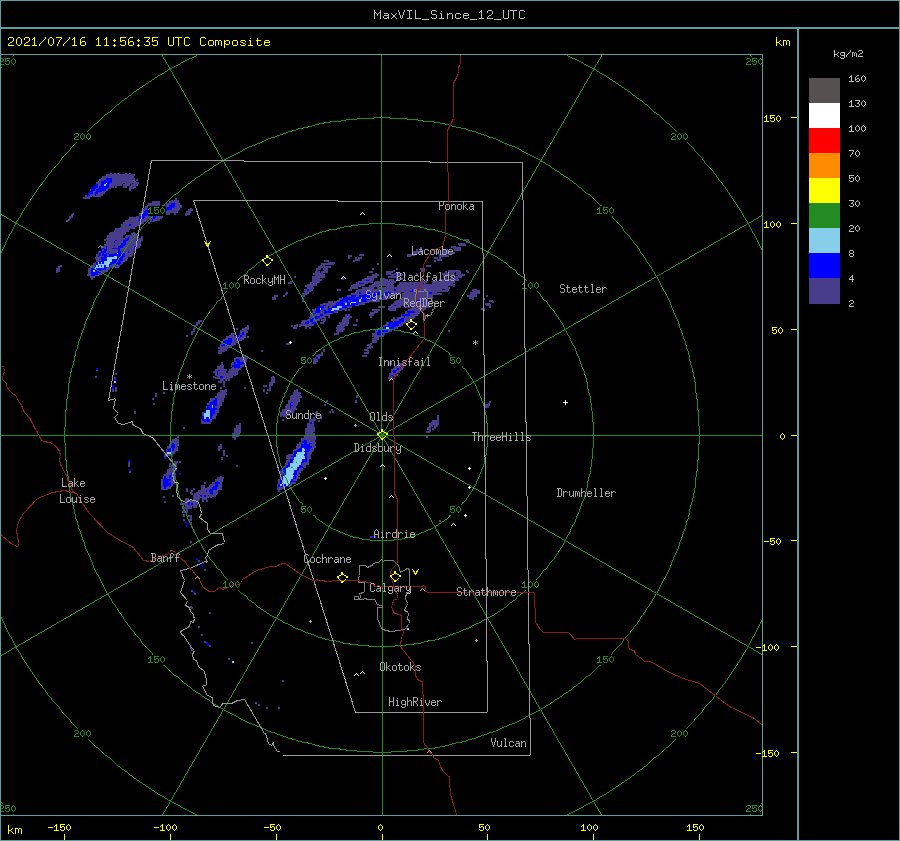Click the 160 value on the legend scale
This screenshot has width=900, height=841.
[857, 79]
